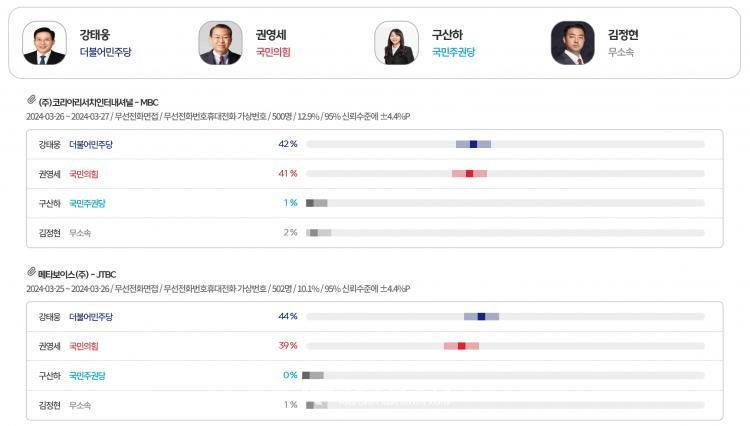This screenshot has height=426, width=750.
Task: Click the 메타보이스(주) - JTBC poll title
Action: tap(77, 274)
